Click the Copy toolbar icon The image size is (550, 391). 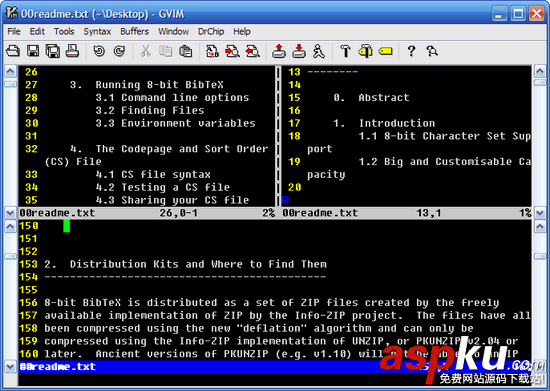[166, 51]
